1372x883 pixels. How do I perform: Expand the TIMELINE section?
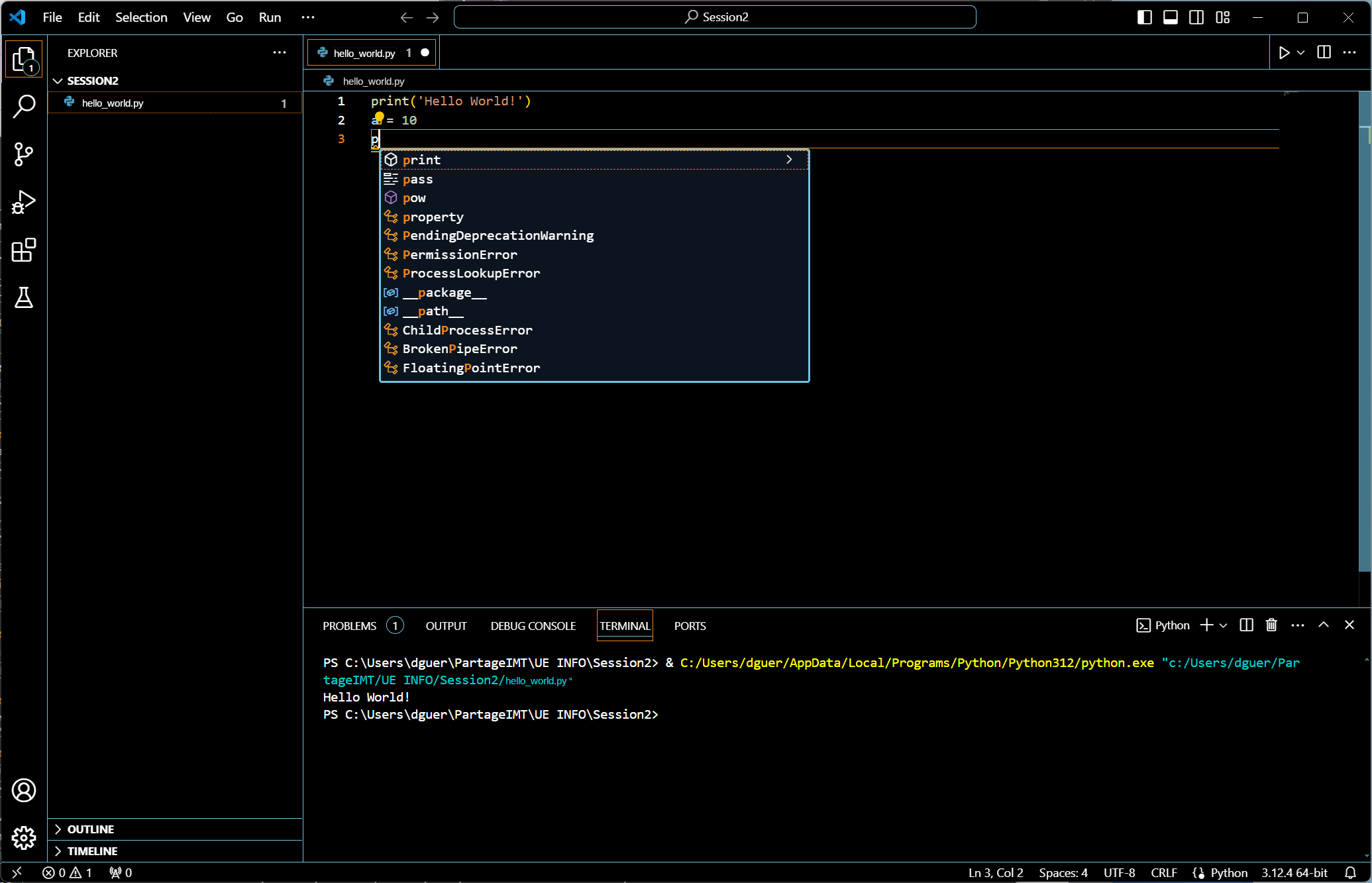[x=92, y=851]
